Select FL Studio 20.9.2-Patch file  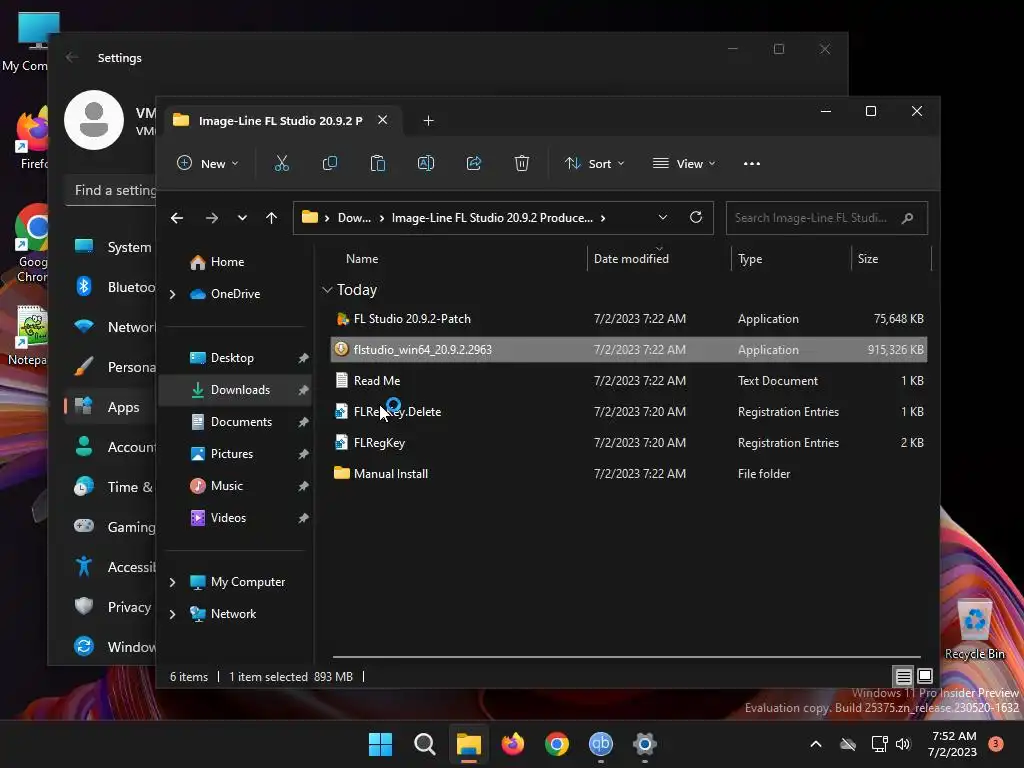(629, 319)
